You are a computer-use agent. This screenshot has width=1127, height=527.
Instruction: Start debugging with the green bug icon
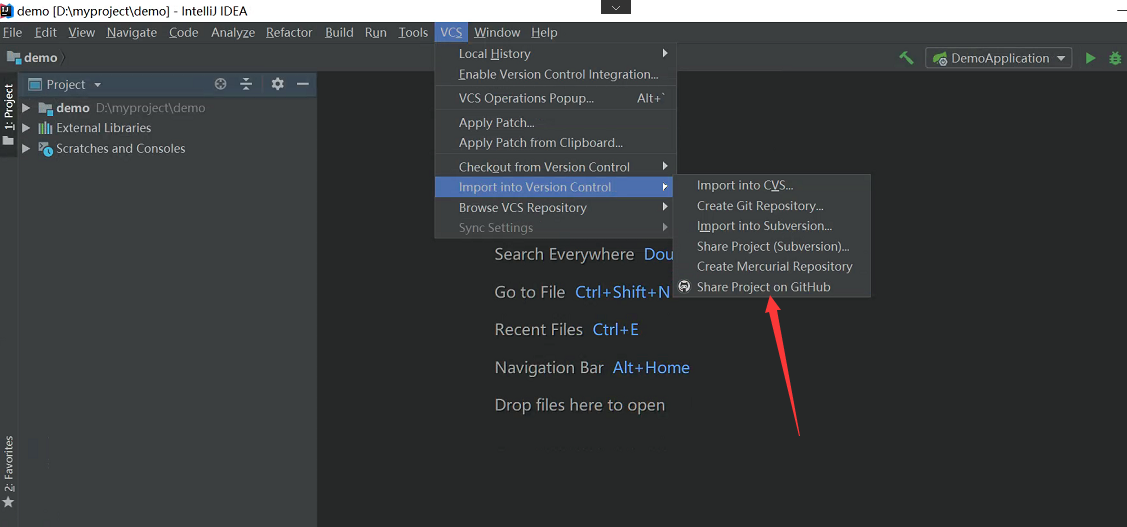(x=1116, y=58)
